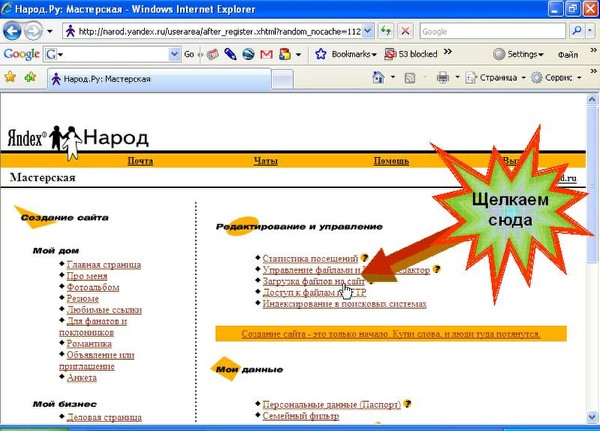Click the green Refresh page icon

[x=386, y=31]
